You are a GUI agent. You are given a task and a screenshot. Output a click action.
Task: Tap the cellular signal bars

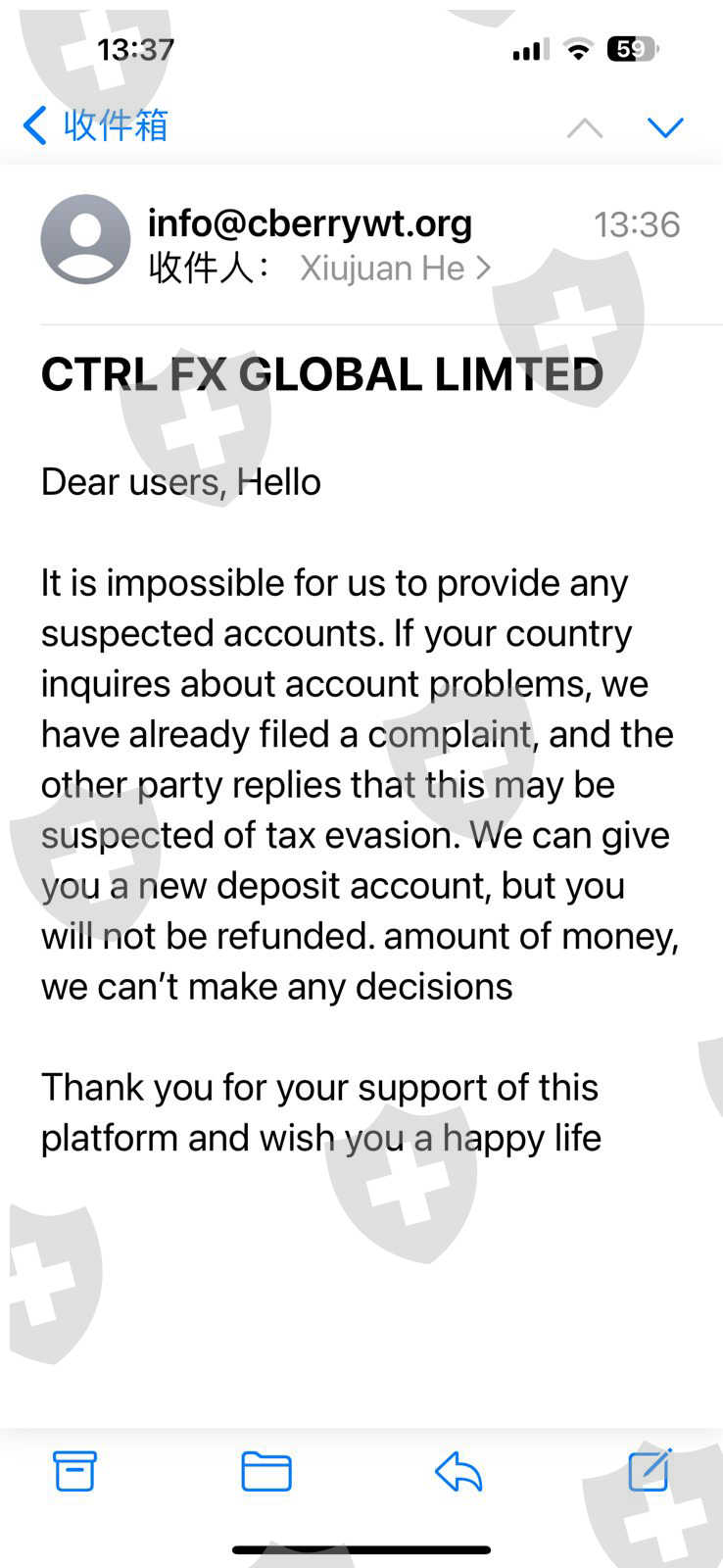[x=531, y=50]
